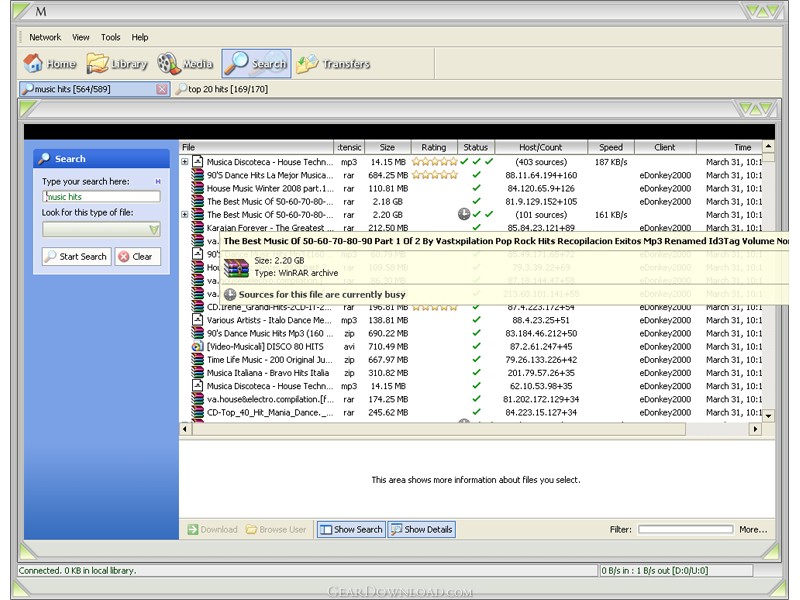800x600 pixels.
Task: Click mp3 icon of first Musica Discoteca row
Action: click(197, 162)
